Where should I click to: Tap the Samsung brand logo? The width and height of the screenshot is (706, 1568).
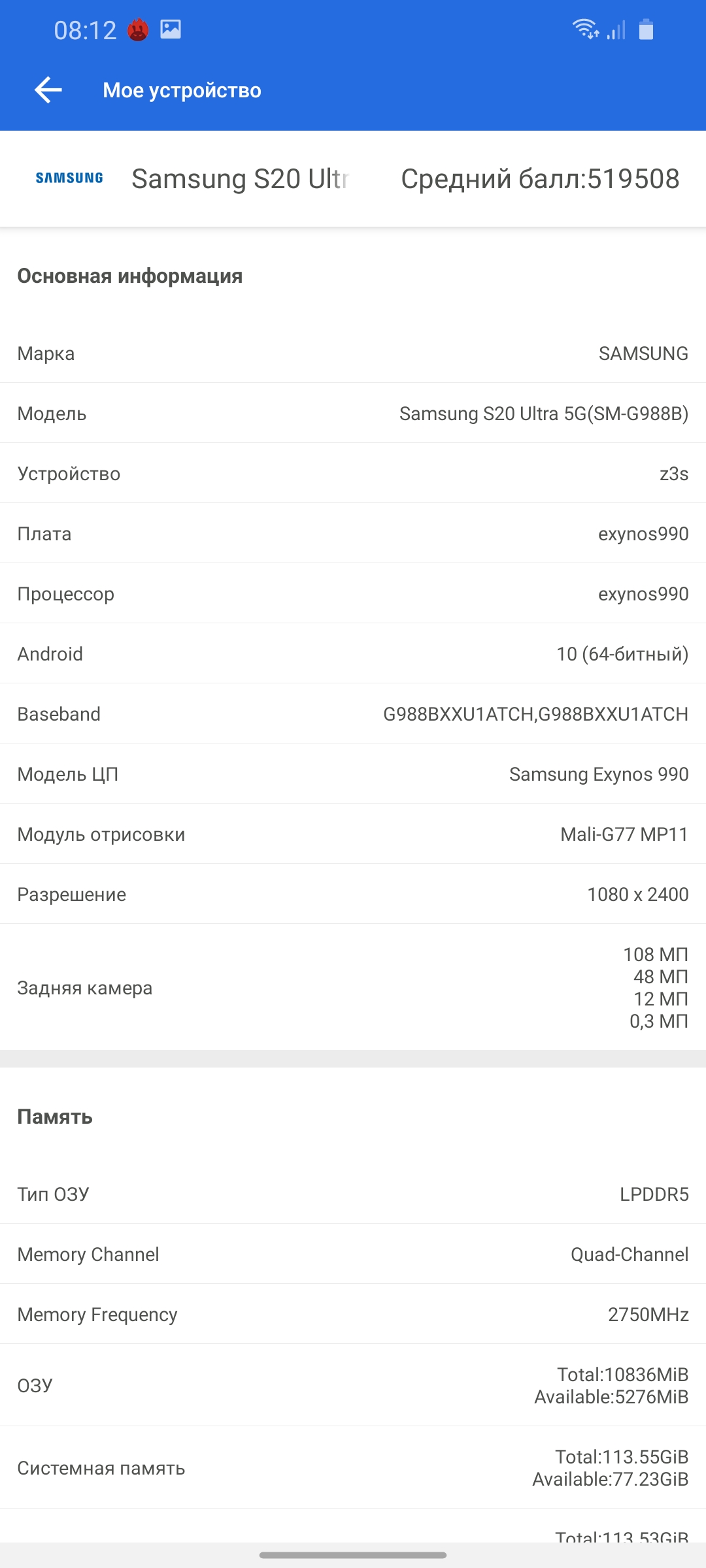click(69, 178)
